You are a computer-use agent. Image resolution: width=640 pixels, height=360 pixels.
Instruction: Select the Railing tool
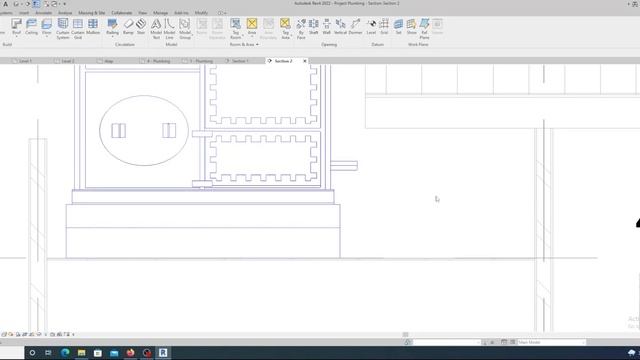pyautogui.click(x=112, y=28)
